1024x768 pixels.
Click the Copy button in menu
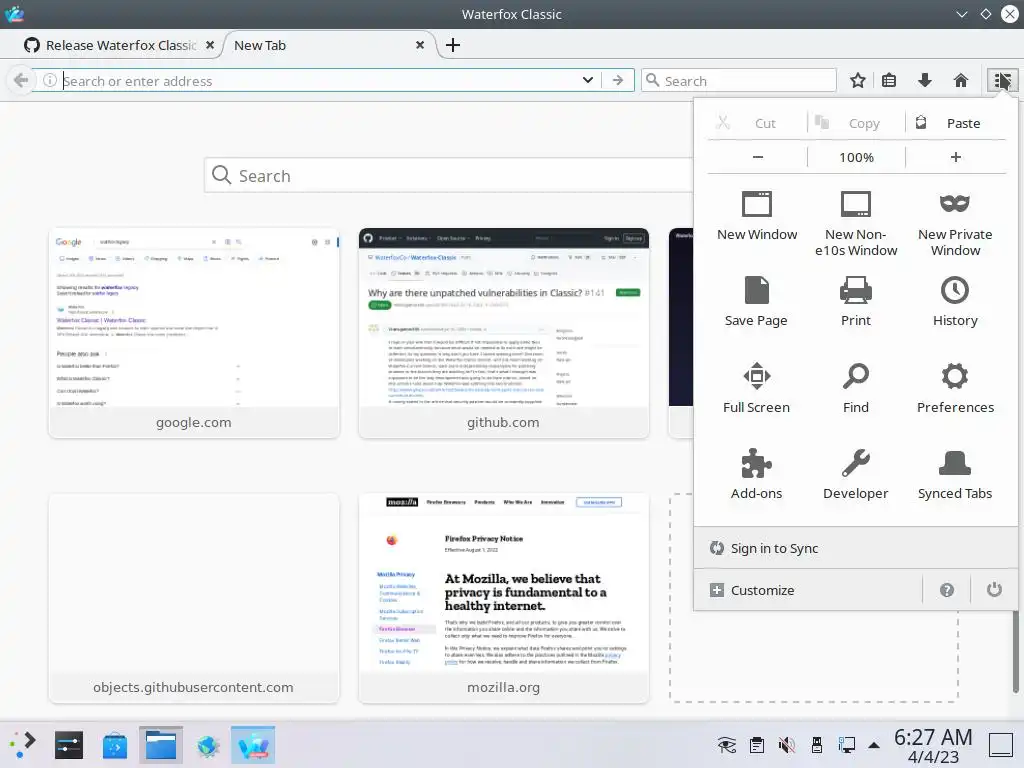pyautogui.click(x=856, y=123)
